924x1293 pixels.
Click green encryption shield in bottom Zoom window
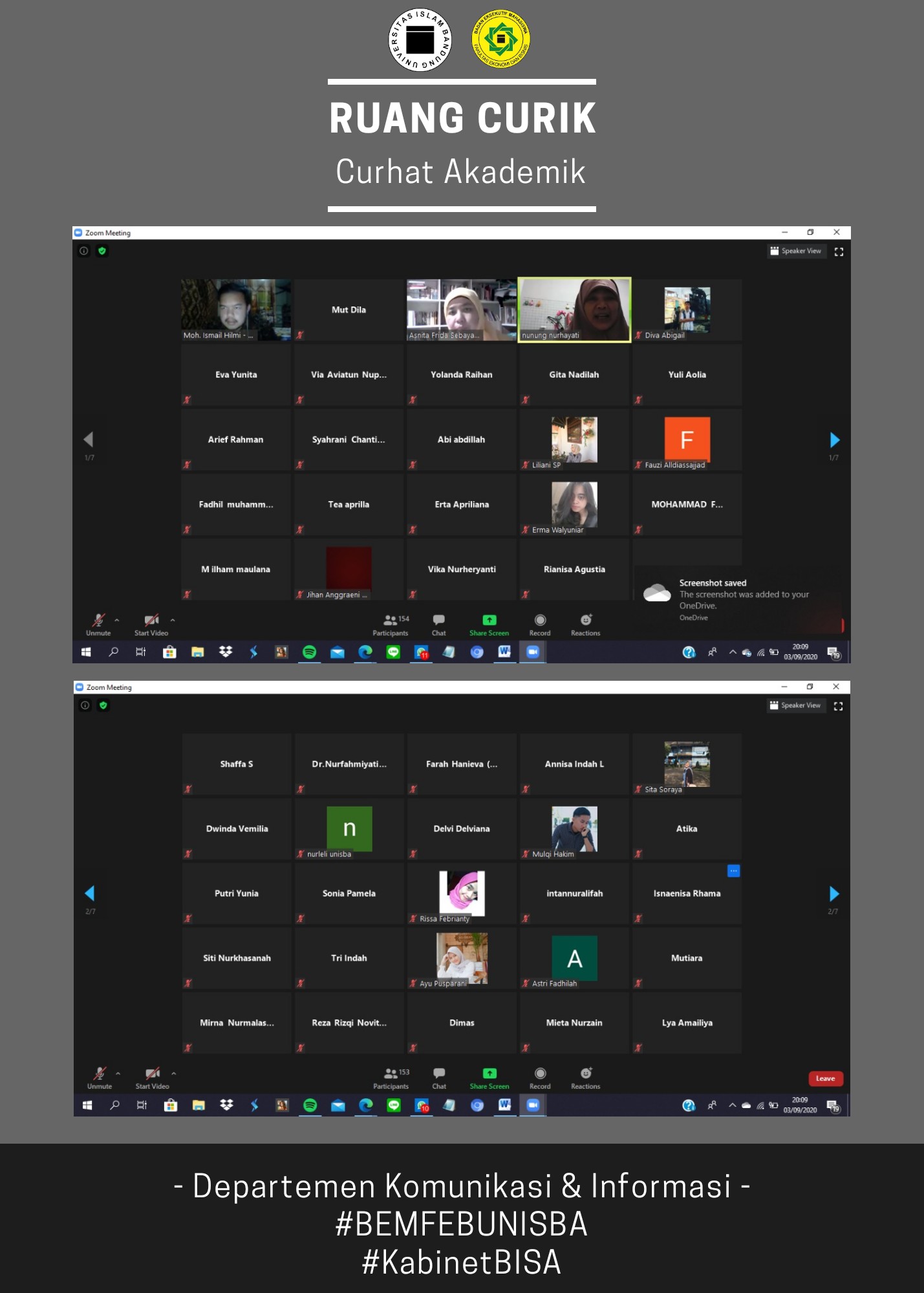click(103, 705)
